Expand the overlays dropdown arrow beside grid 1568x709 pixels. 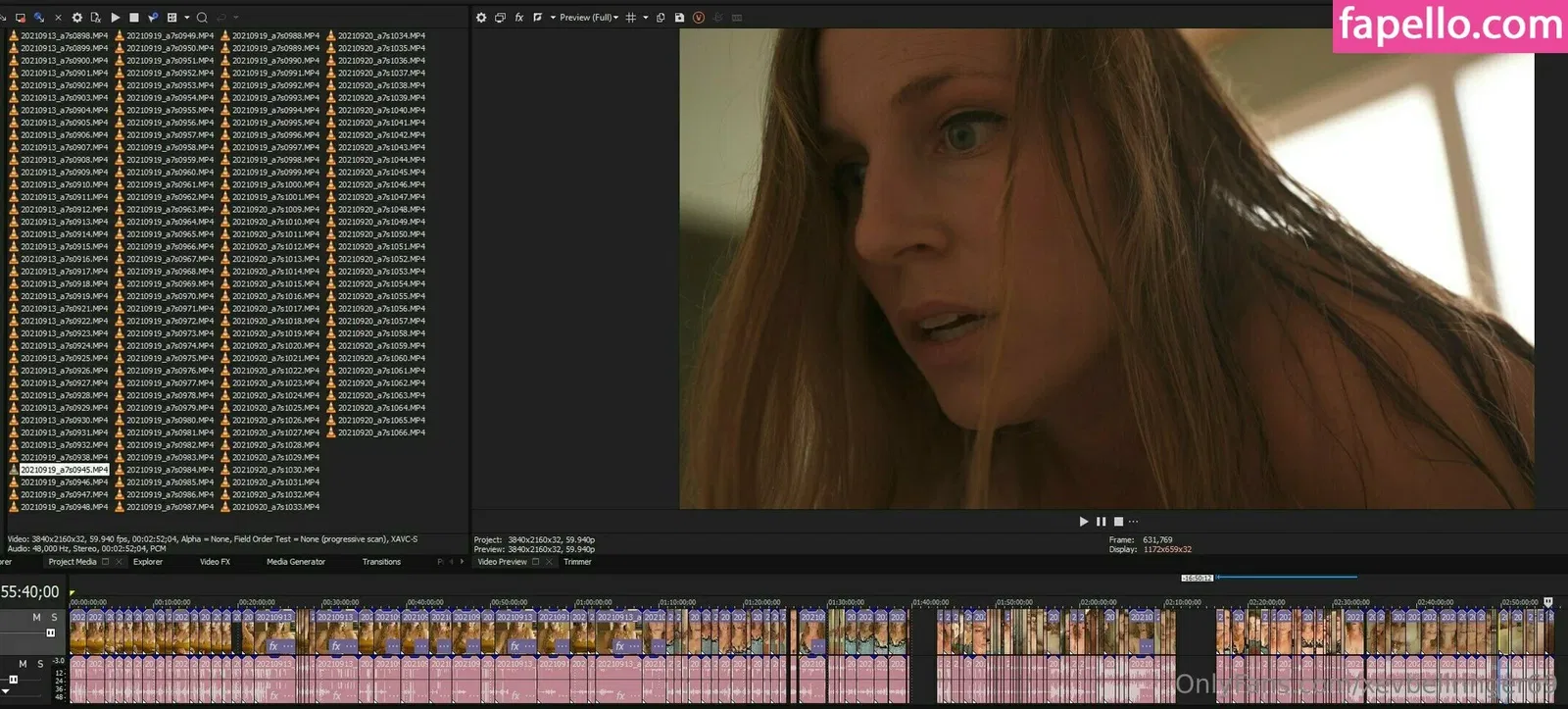pyautogui.click(x=646, y=18)
